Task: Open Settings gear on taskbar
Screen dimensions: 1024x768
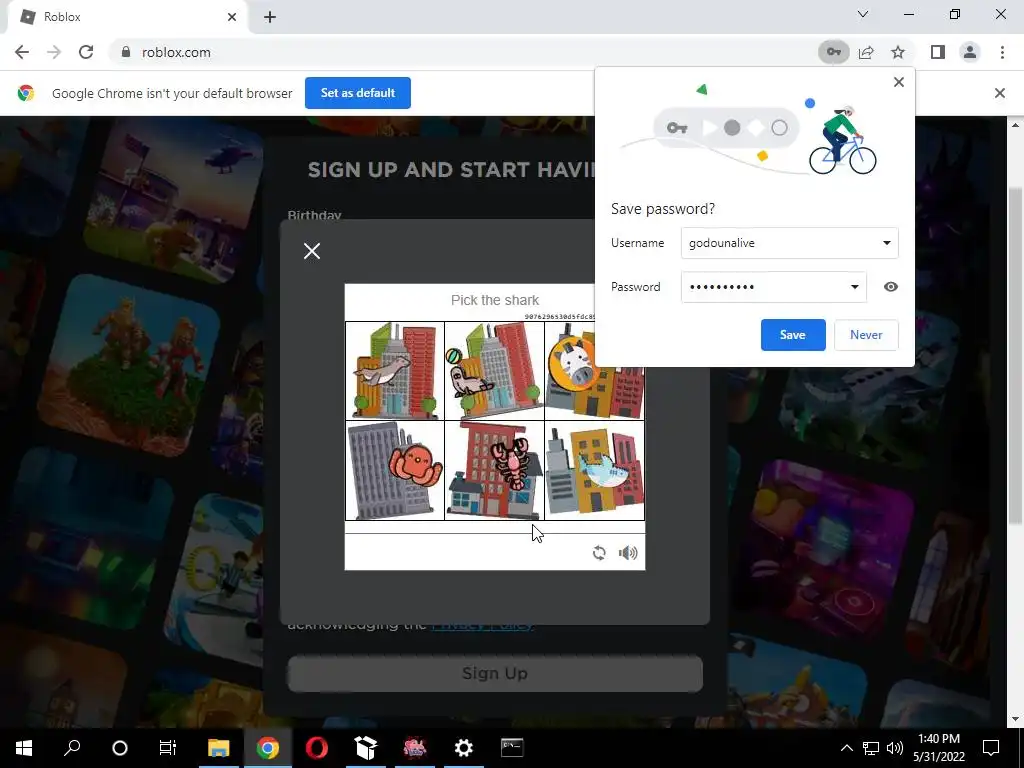Action: (463, 748)
